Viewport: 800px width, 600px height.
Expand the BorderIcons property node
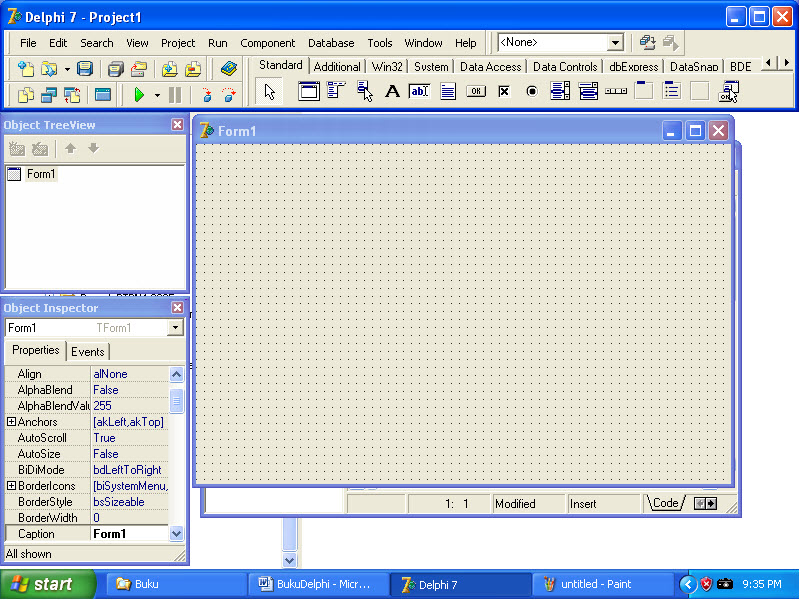[9, 485]
